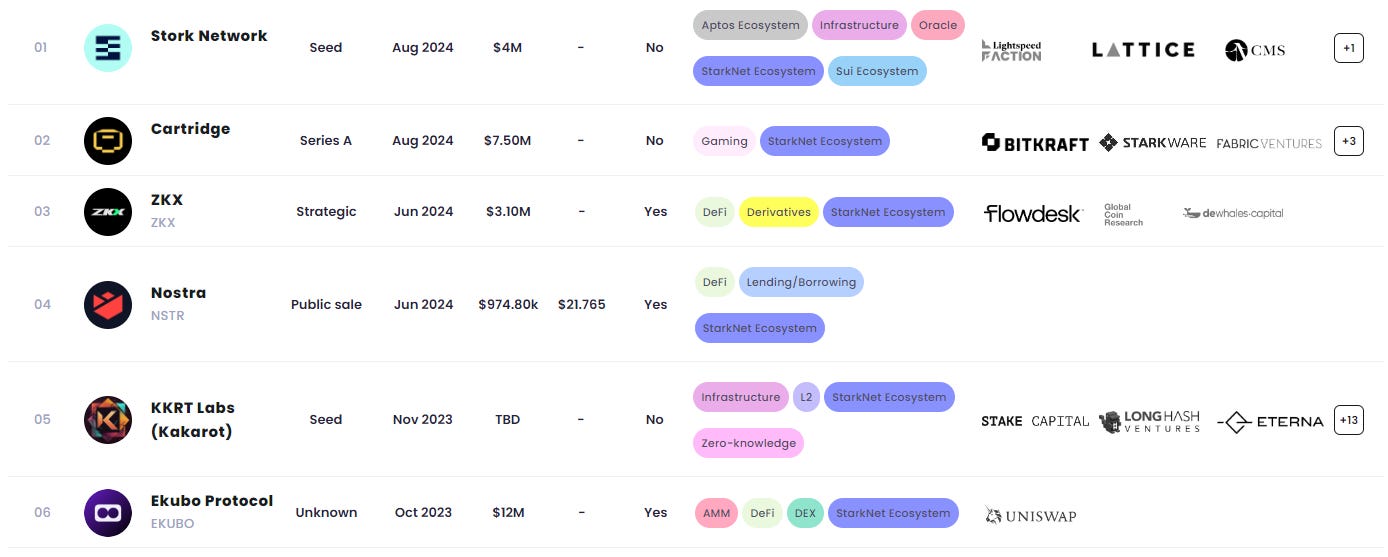Open the CMS investor logo
The image size is (1388, 557).
tap(1256, 50)
